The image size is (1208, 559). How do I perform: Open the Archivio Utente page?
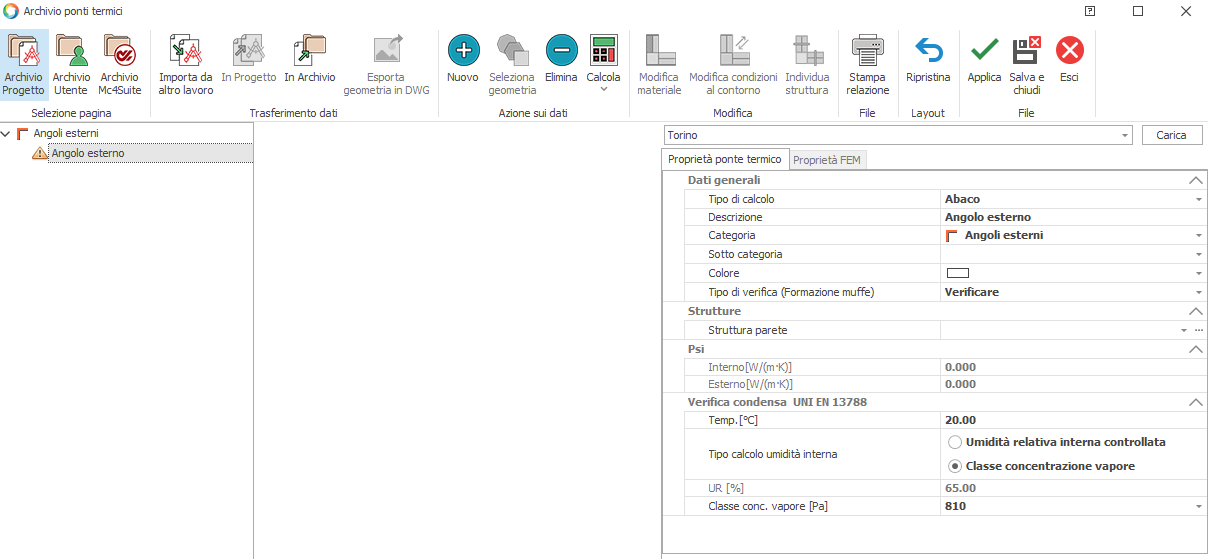coord(71,64)
